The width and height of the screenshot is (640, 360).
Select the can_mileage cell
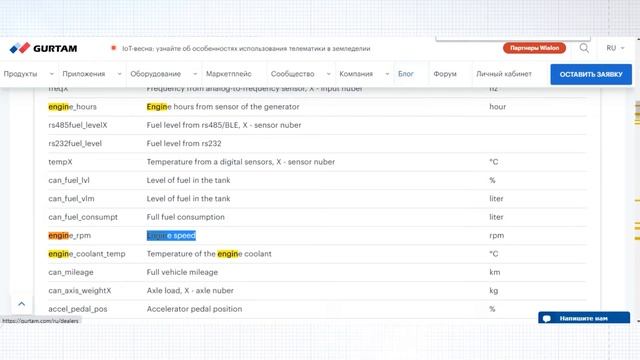point(71,272)
